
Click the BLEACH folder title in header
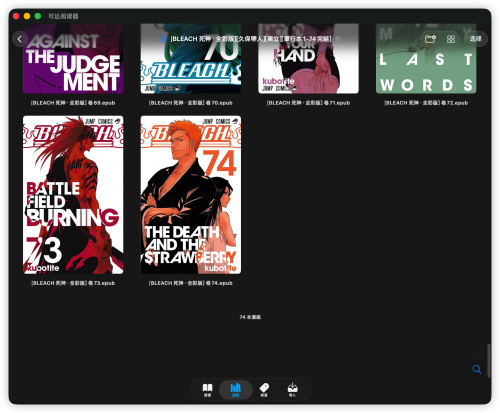250,39
